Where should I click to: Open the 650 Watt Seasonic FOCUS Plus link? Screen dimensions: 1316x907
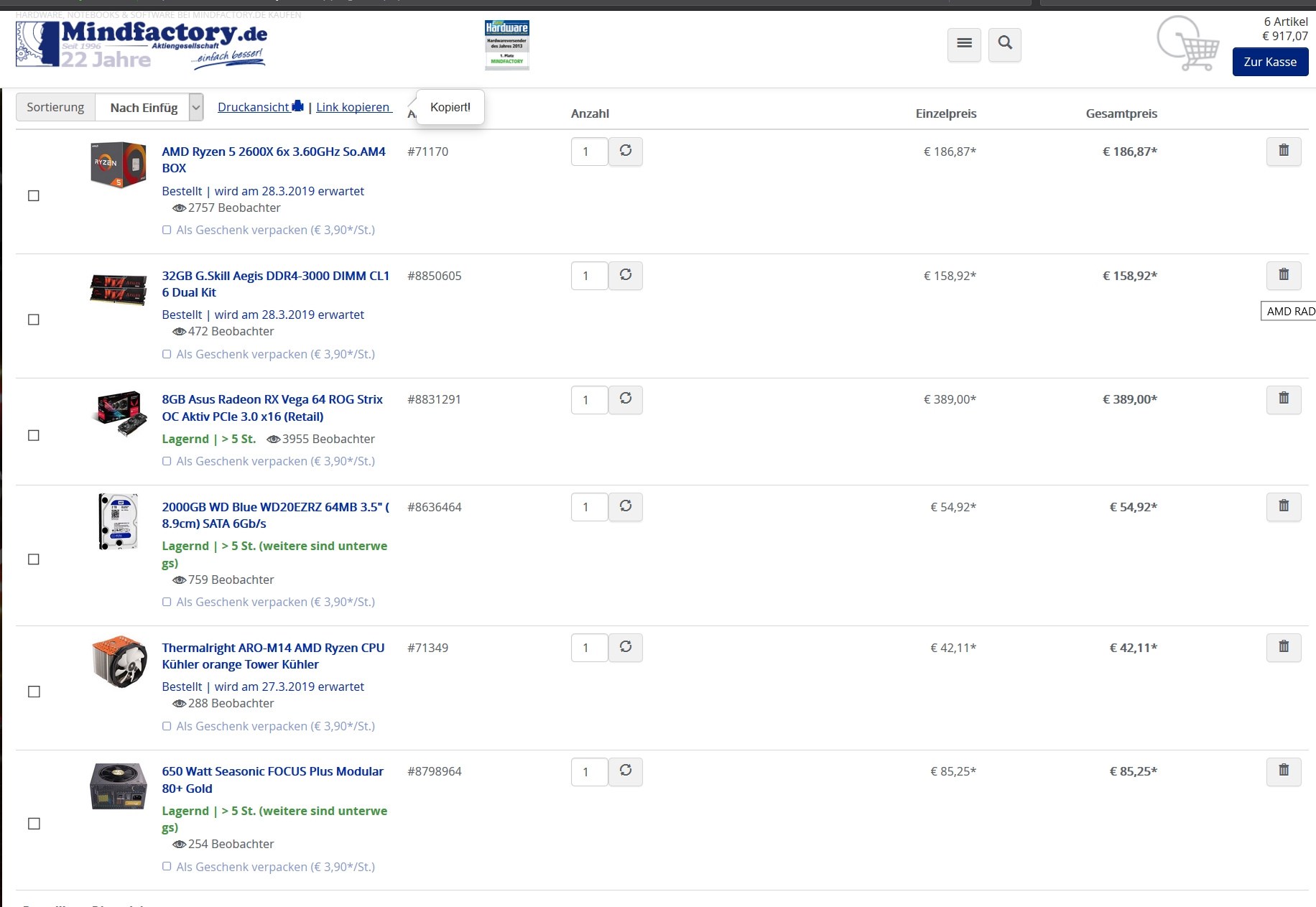pyautogui.click(x=272, y=780)
